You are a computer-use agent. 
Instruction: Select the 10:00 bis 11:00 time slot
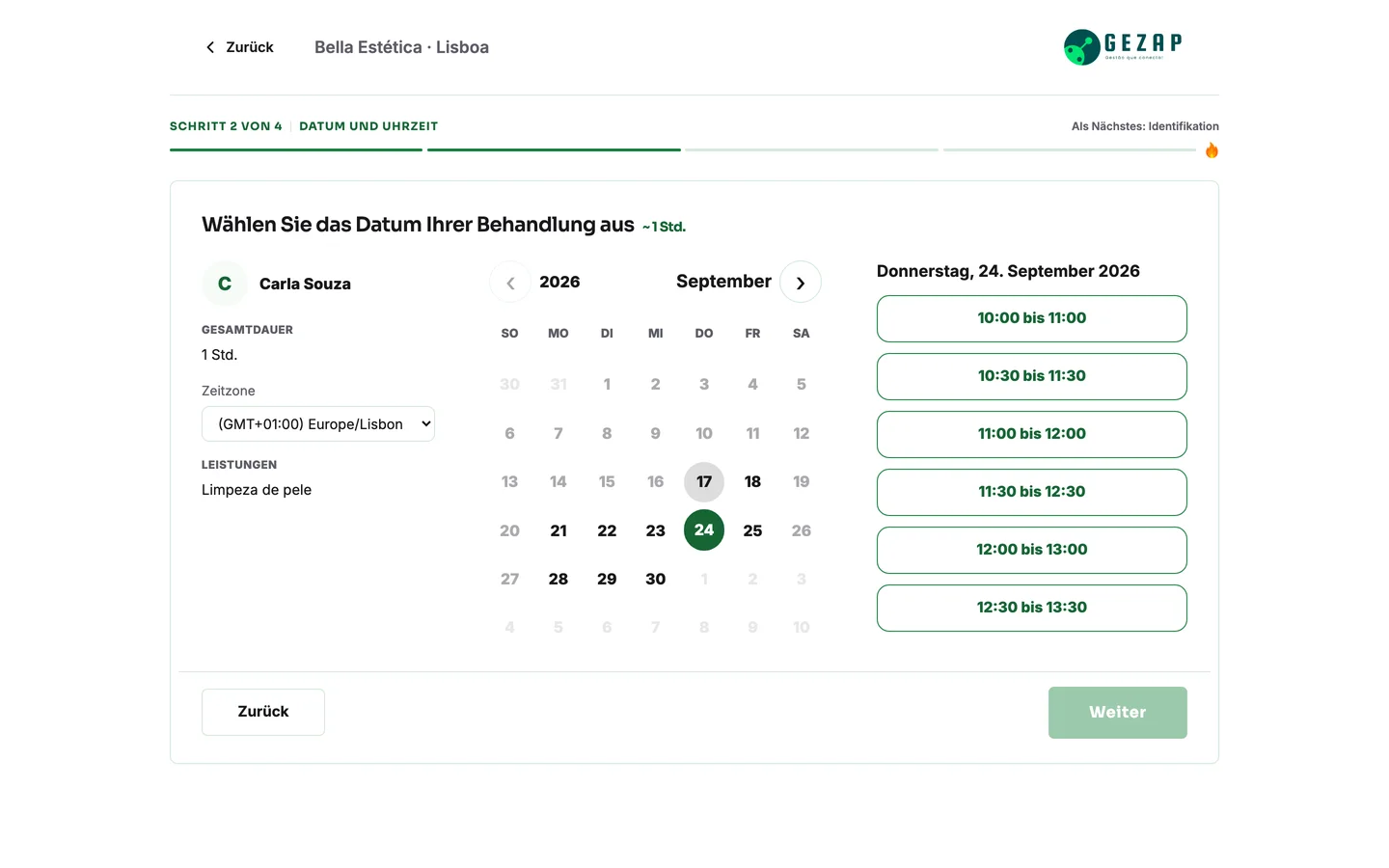[x=1032, y=318]
